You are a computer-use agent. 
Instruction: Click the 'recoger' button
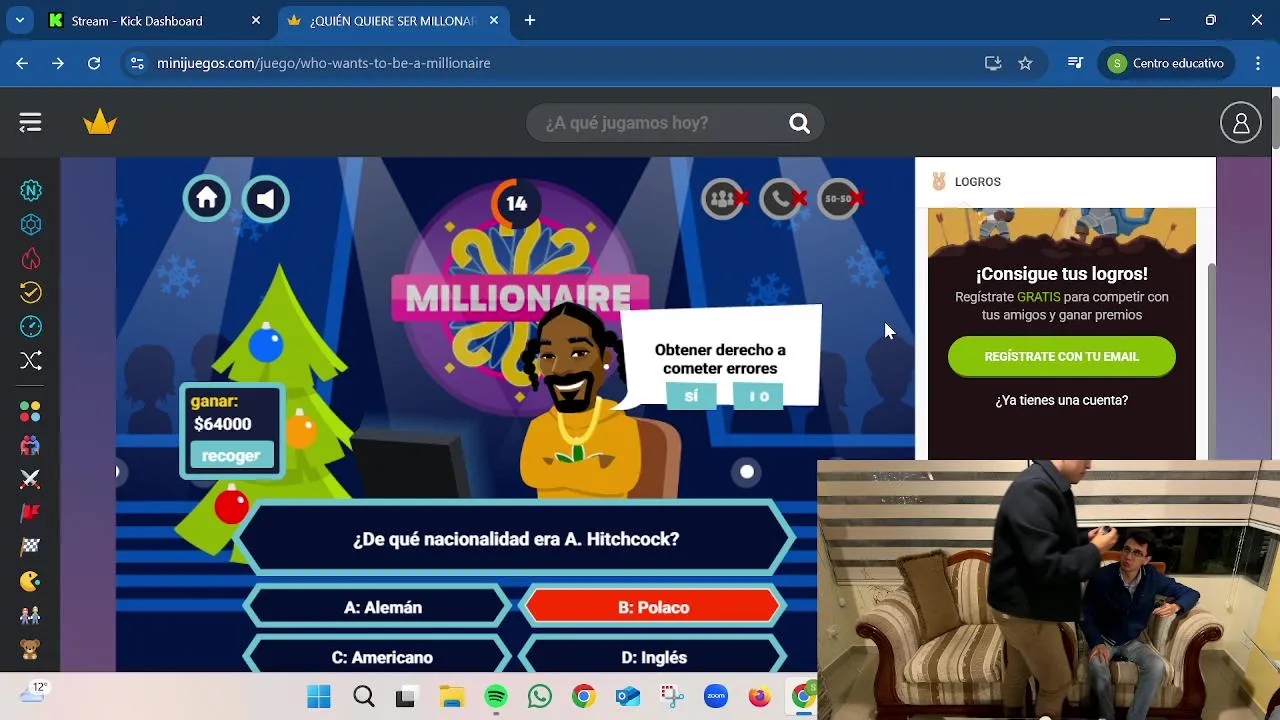coord(231,455)
